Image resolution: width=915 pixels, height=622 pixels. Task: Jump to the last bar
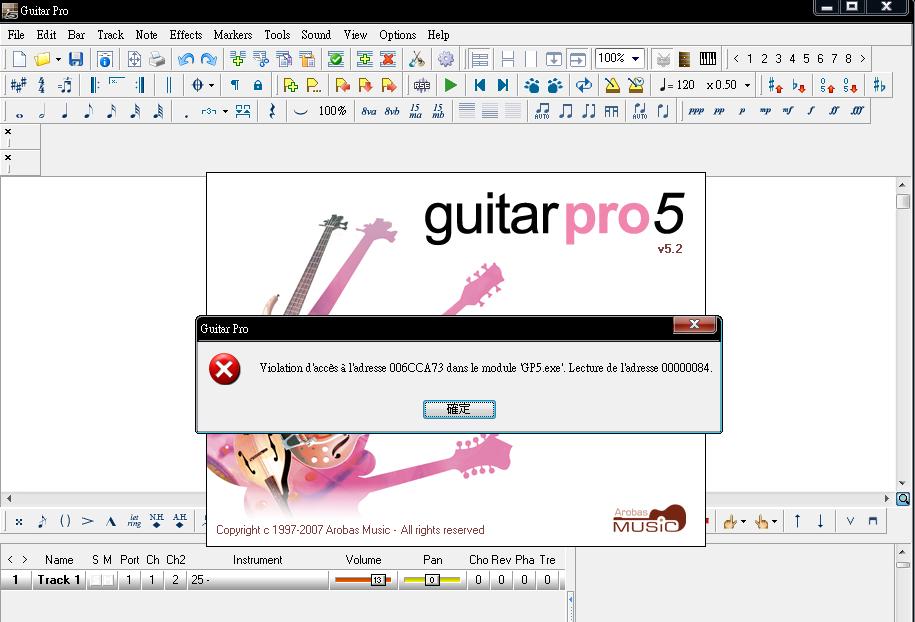[x=502, y=85]
